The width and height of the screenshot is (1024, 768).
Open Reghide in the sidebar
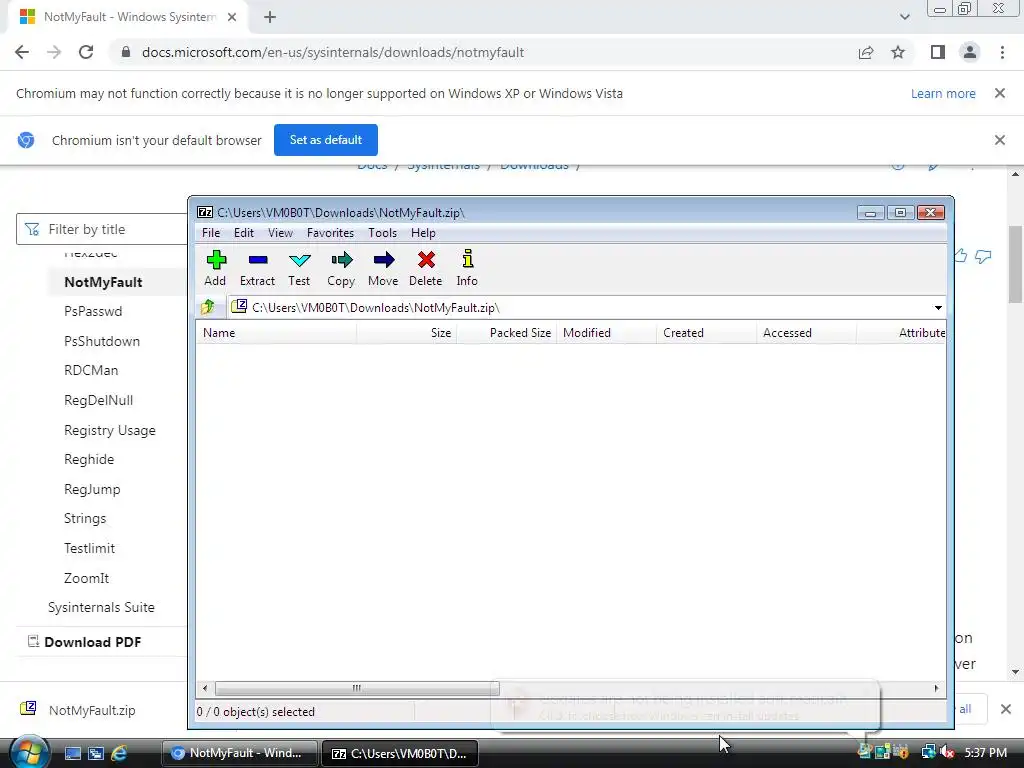pyautogui.click(x=89, y=460)
